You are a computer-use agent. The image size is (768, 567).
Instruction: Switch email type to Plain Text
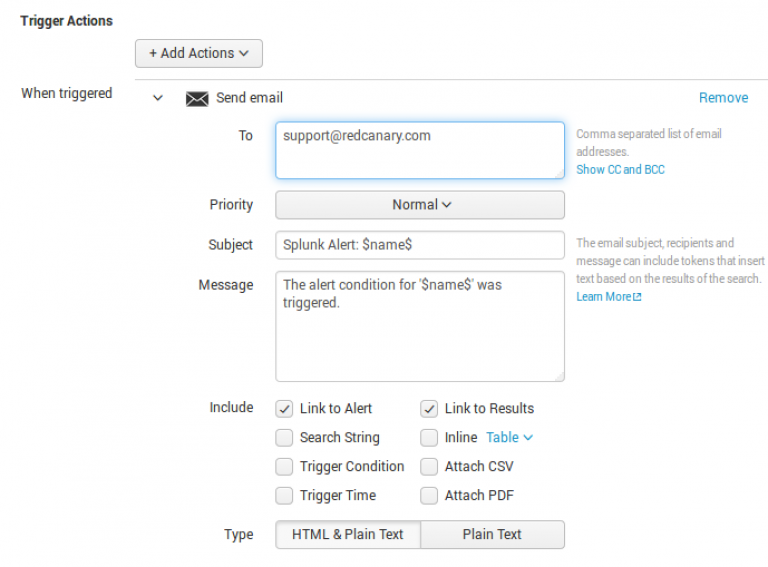tap(492, 534)
